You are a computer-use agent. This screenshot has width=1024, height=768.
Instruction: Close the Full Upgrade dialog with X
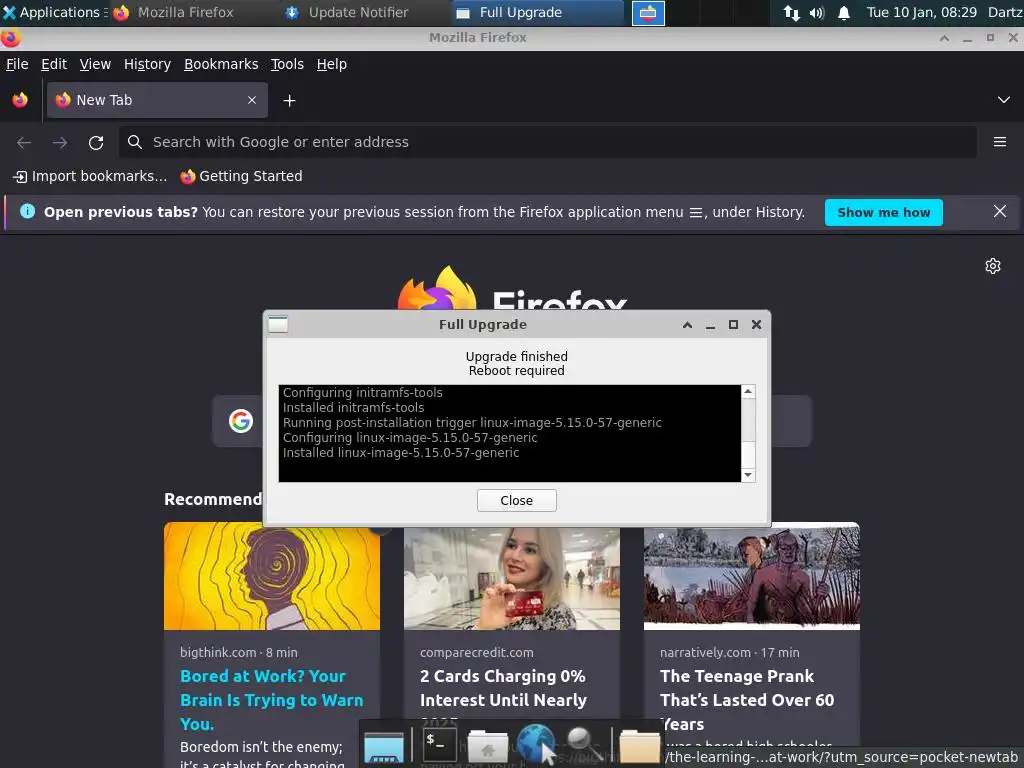tap(756, 325)
